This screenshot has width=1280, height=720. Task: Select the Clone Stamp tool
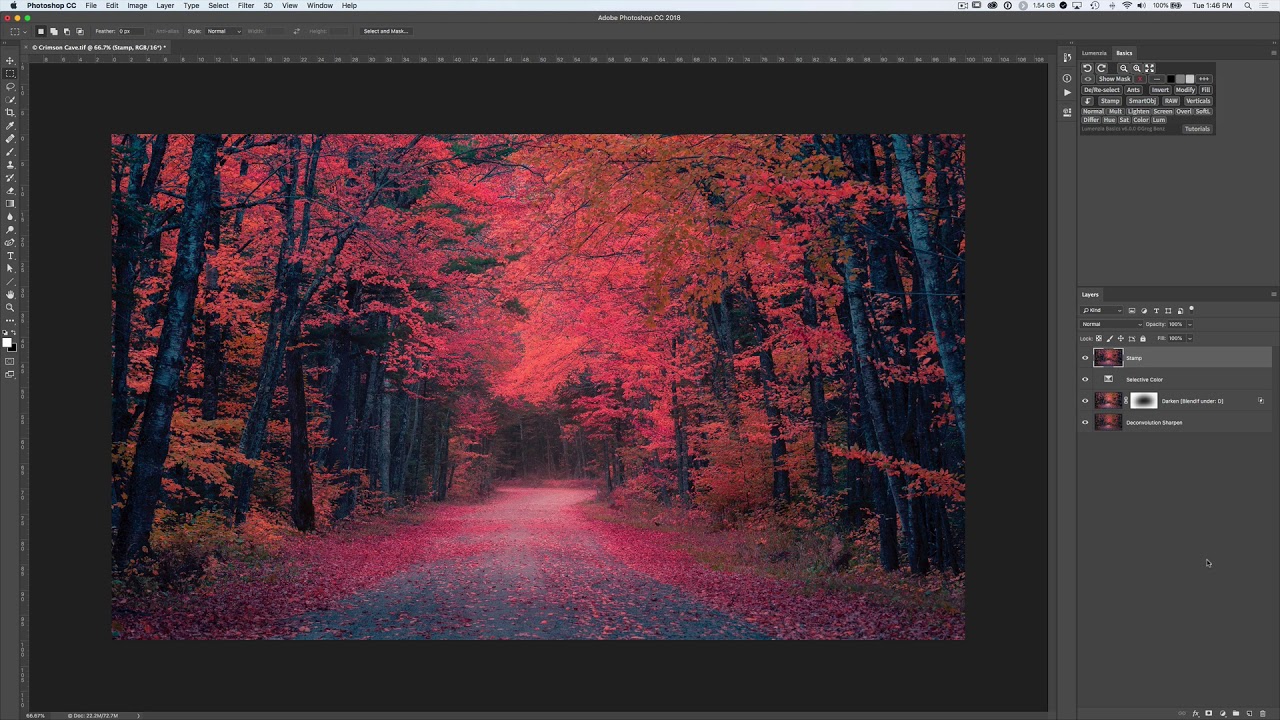coord(10,164)
